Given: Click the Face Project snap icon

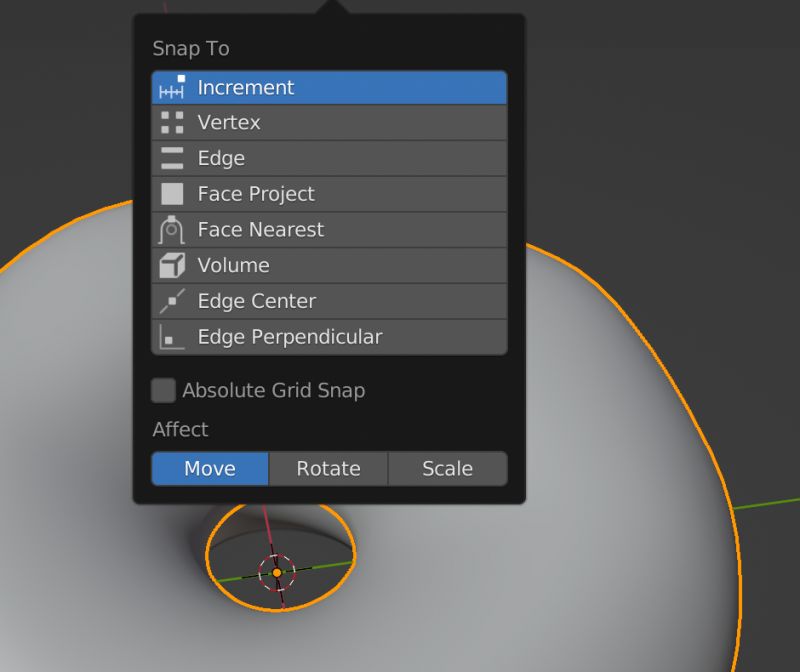Looking at the screenshot, I should click(170, 193).
